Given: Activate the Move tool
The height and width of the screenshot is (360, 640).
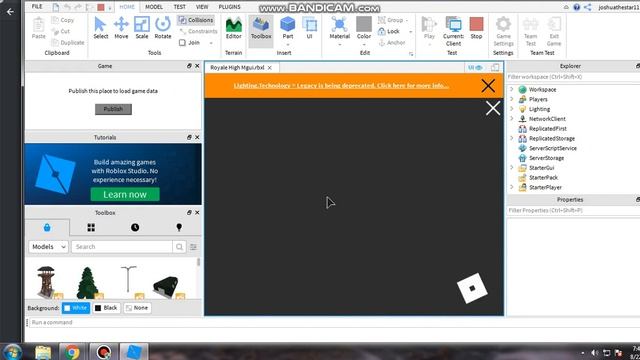Looking at the screenshot, I should click(x=121, y=28).
